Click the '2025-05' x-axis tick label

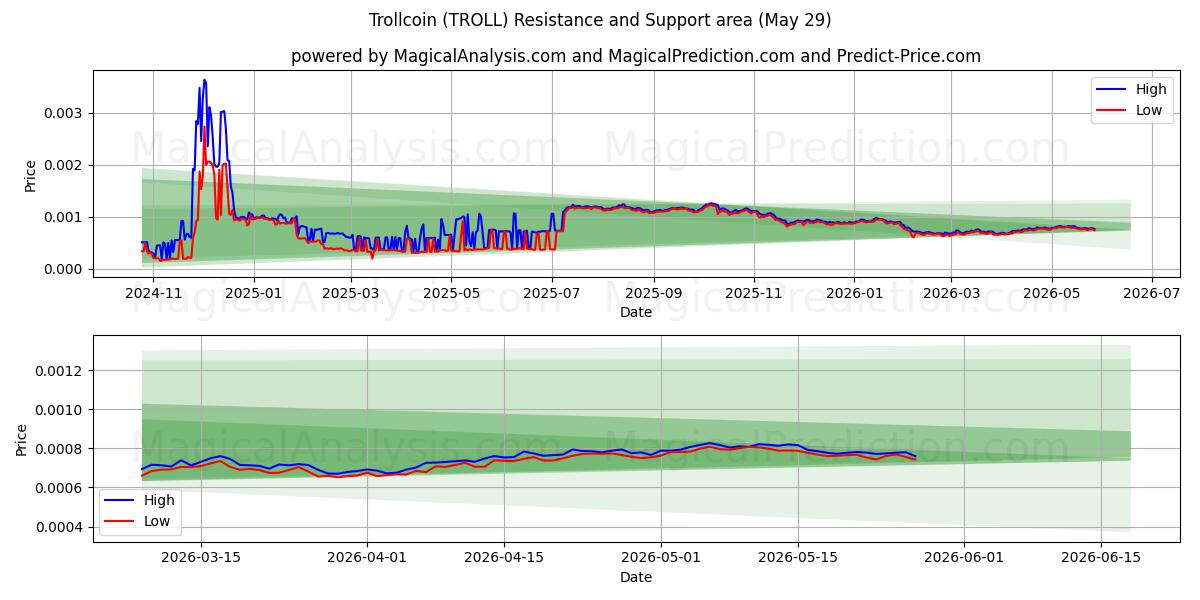(451, 293)
